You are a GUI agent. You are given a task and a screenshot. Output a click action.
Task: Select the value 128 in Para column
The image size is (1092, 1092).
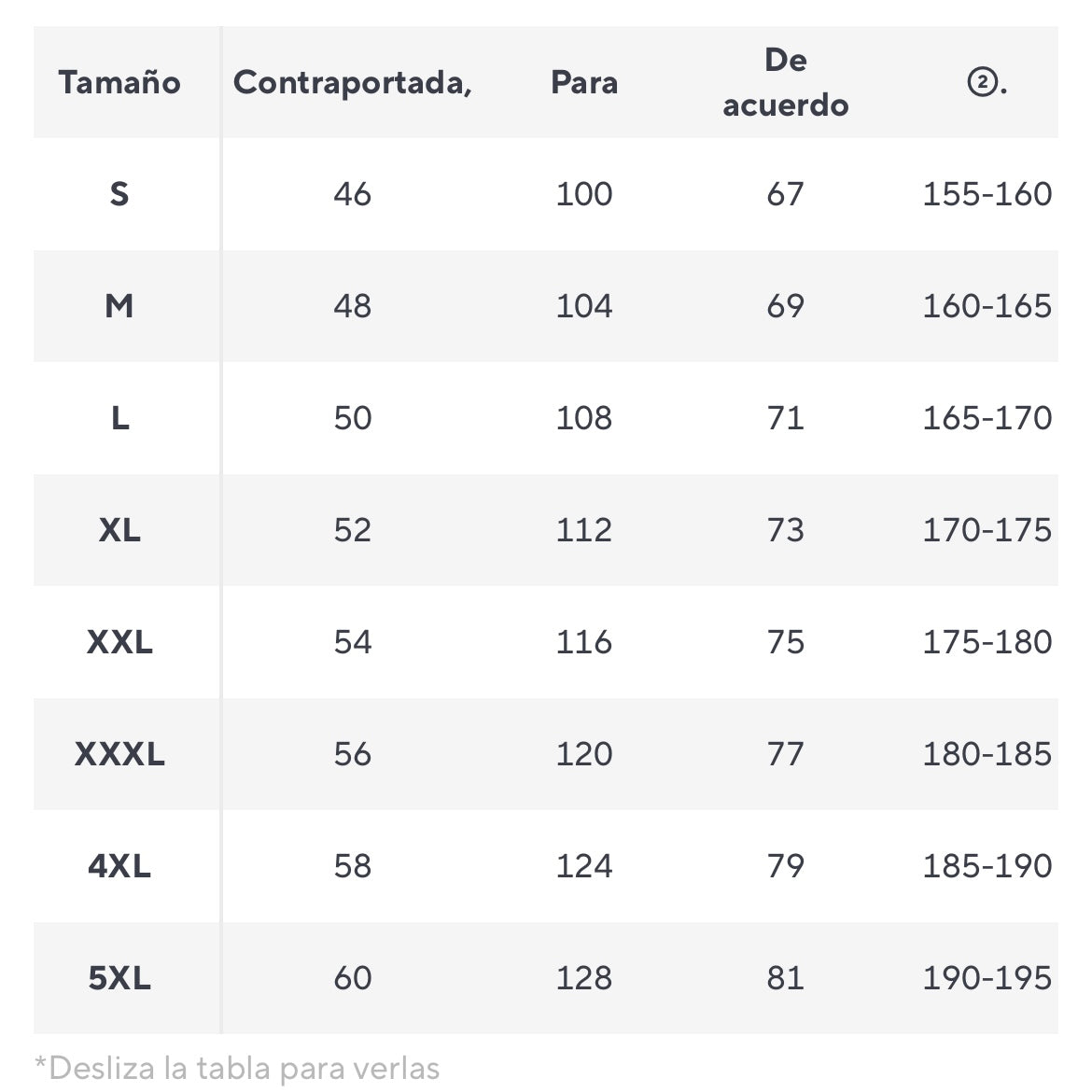click(x=584, y=978)
